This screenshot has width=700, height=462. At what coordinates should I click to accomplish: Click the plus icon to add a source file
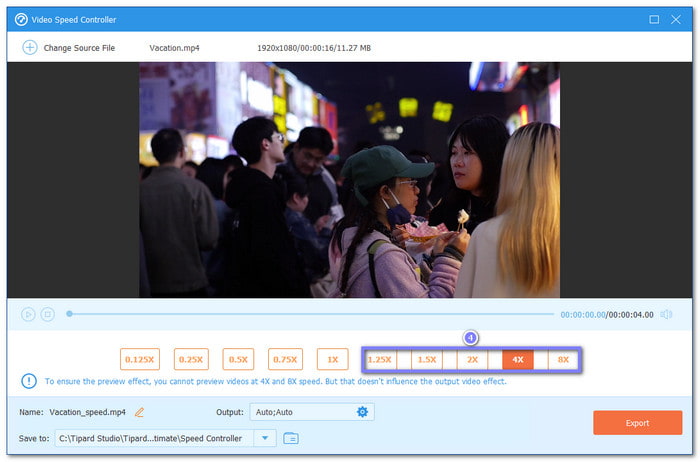[29, 47]
